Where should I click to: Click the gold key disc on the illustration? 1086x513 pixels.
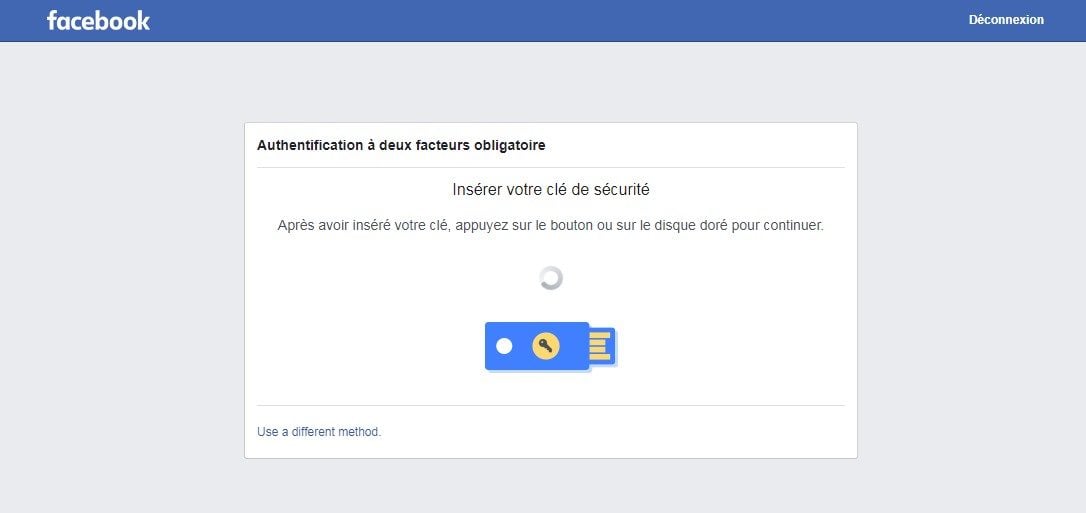click(546, 345)
